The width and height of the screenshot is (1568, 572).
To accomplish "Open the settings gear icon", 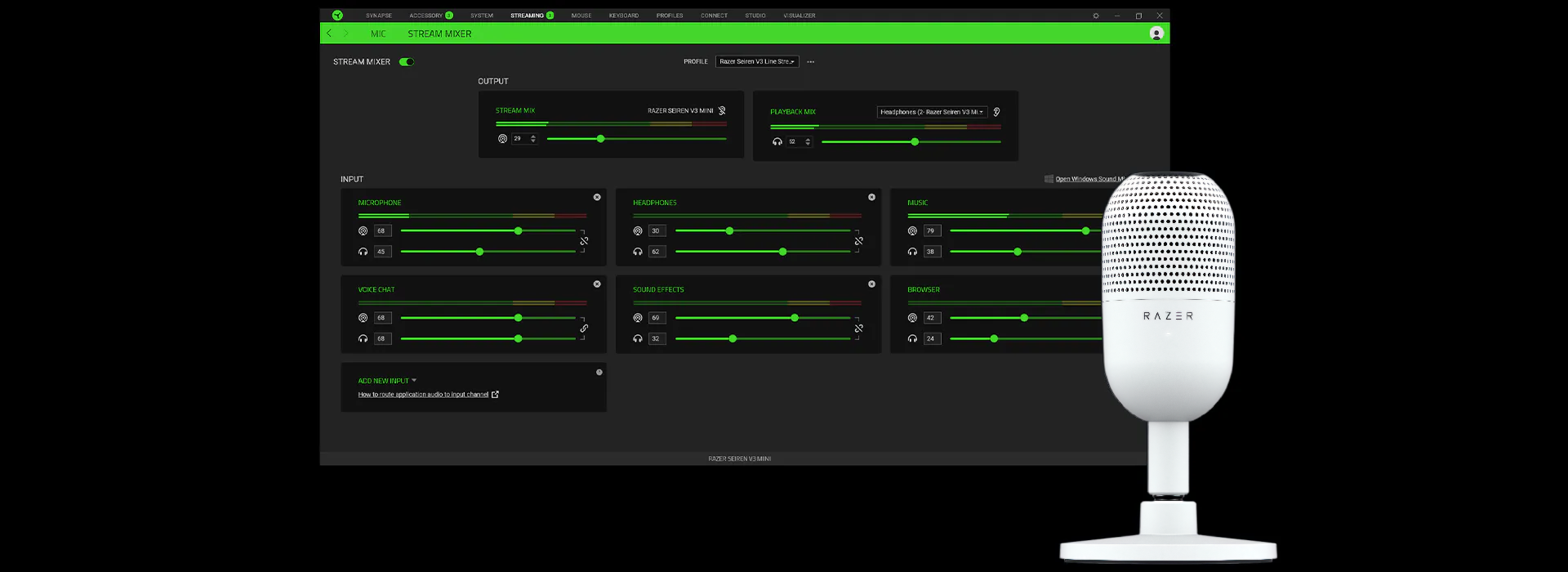I will (x=1096, y=16).
